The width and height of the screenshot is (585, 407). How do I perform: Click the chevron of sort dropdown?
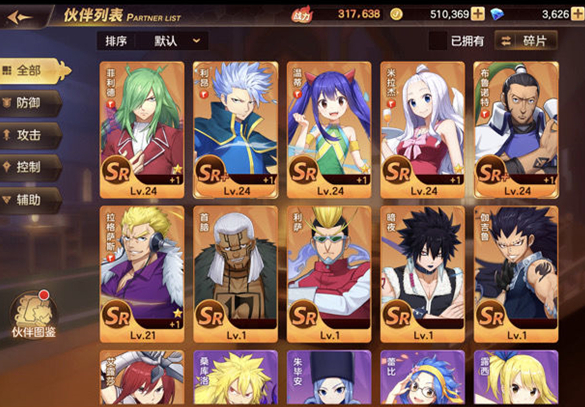click(x=196, y=41)
